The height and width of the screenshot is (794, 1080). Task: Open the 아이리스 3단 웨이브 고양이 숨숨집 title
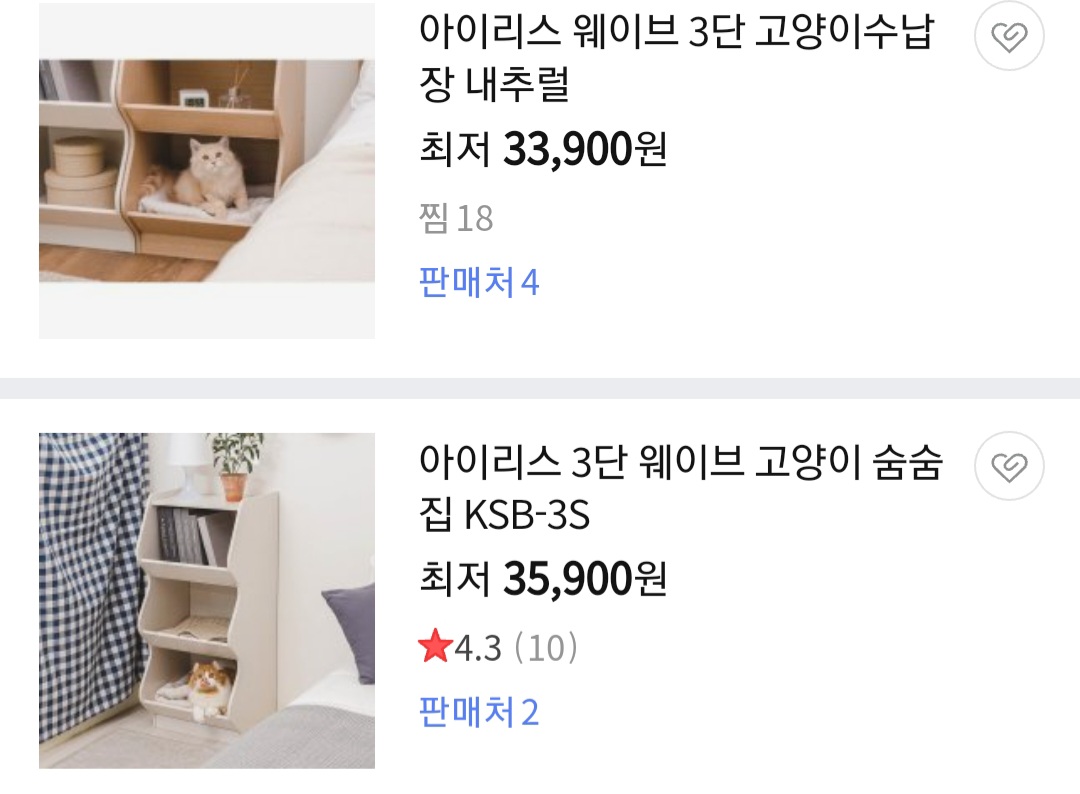(x=681, y=488)
